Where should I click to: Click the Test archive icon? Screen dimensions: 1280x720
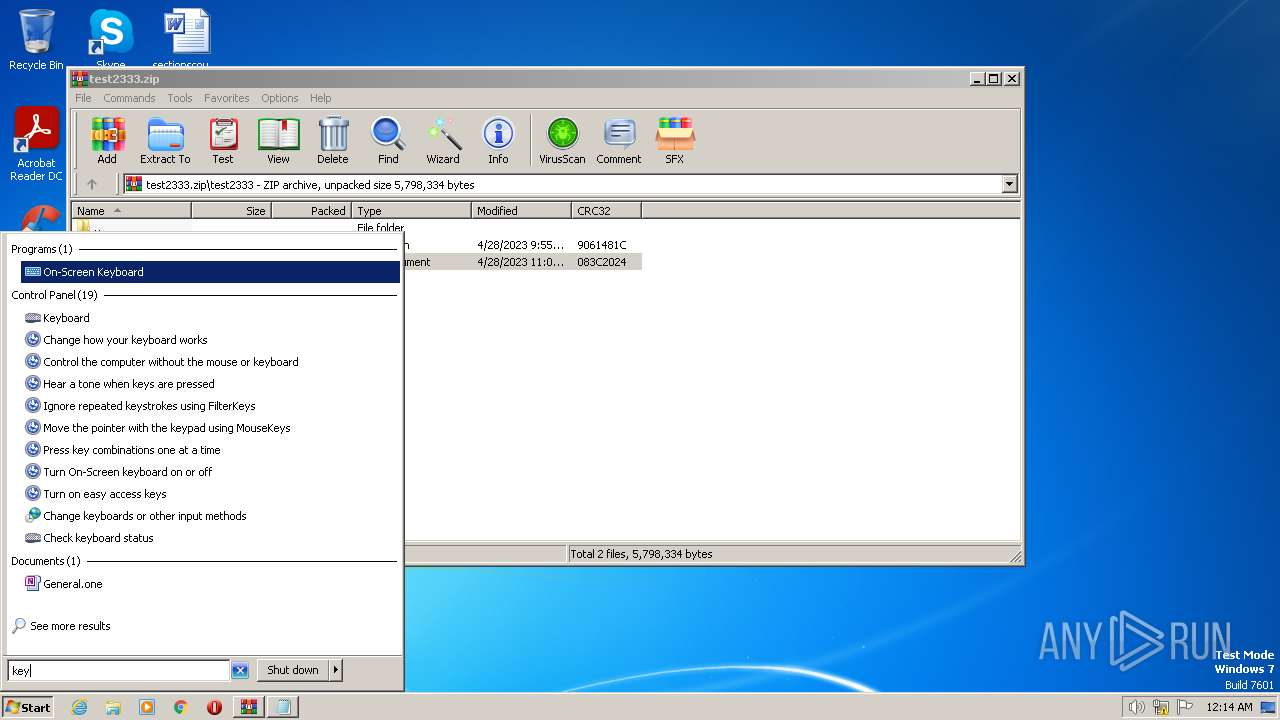223,141
